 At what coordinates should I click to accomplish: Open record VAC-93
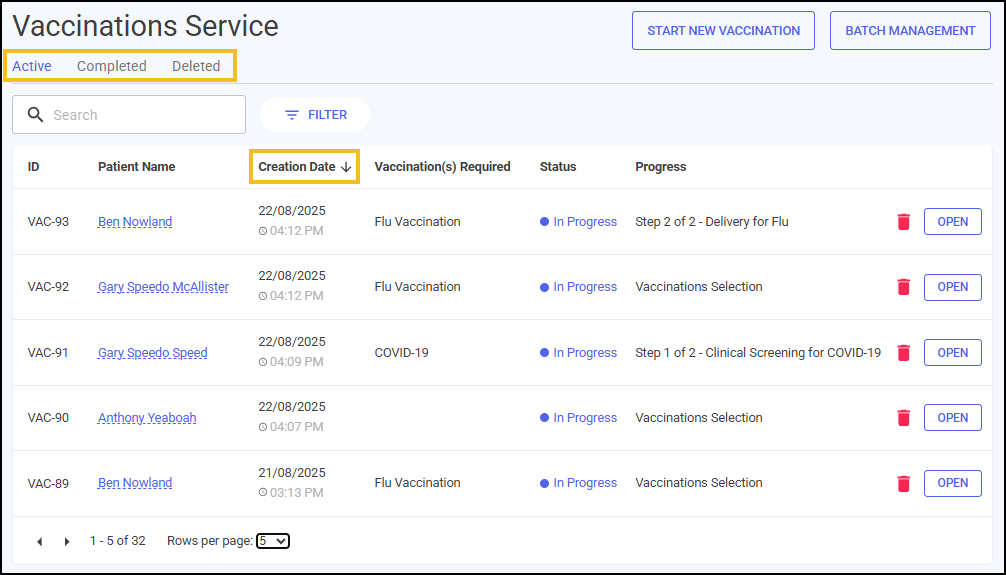(953, 222)
